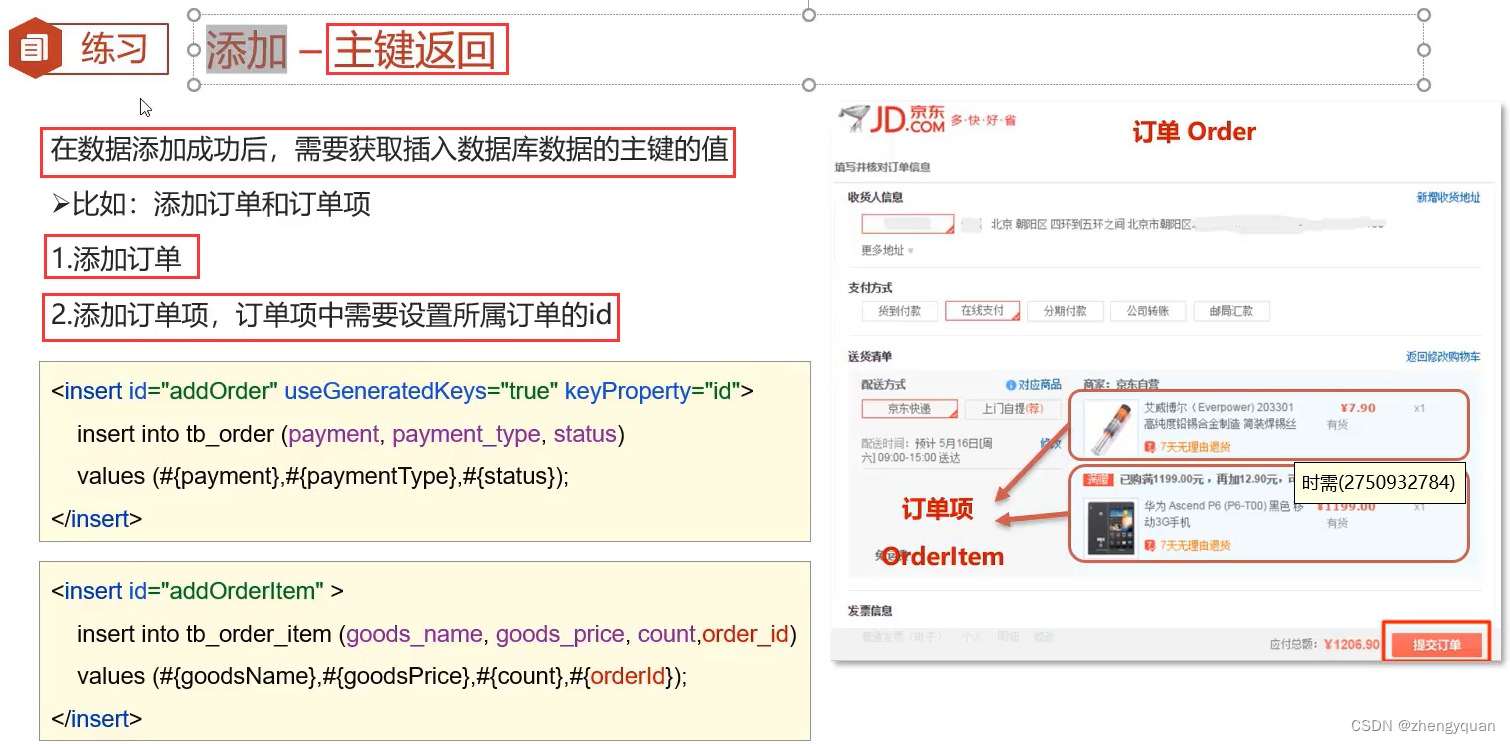1510x744 pixels.
Task: Grab the top-center handle of the title box
Action: click(809, 14)
